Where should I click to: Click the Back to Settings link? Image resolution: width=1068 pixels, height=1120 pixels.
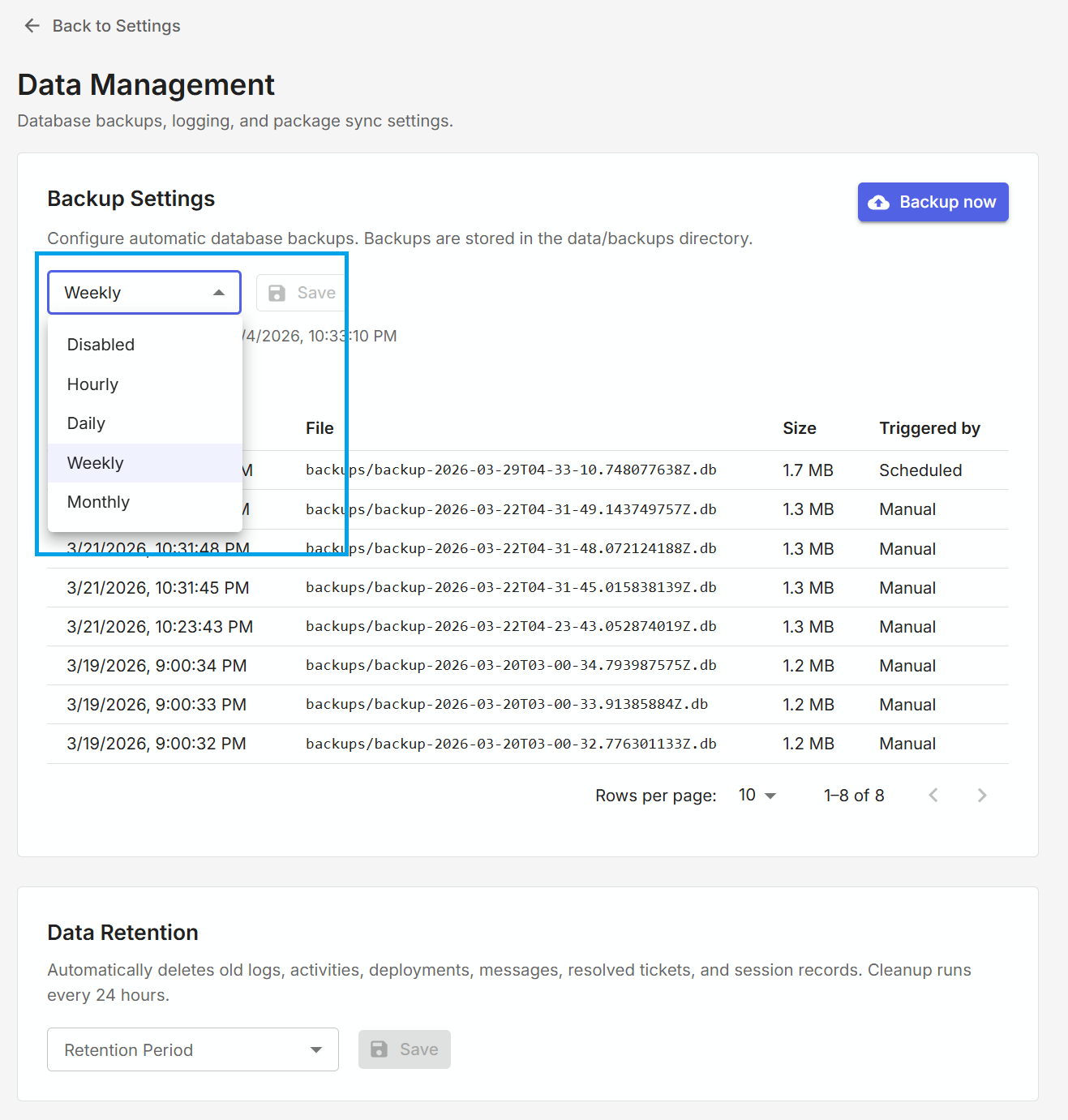(x=116, y=26)
